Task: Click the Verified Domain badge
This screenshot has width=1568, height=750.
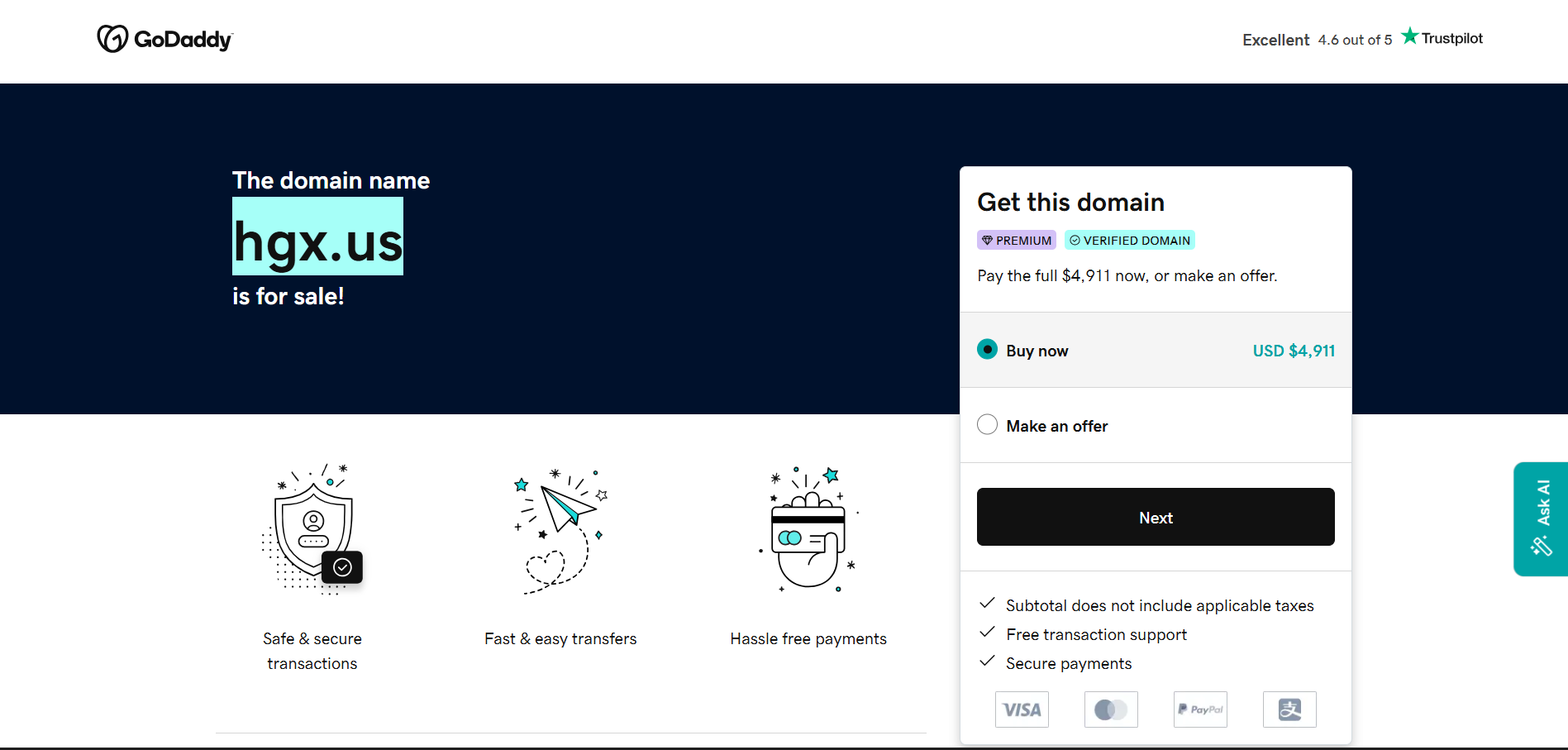Action: [1129, 240]
